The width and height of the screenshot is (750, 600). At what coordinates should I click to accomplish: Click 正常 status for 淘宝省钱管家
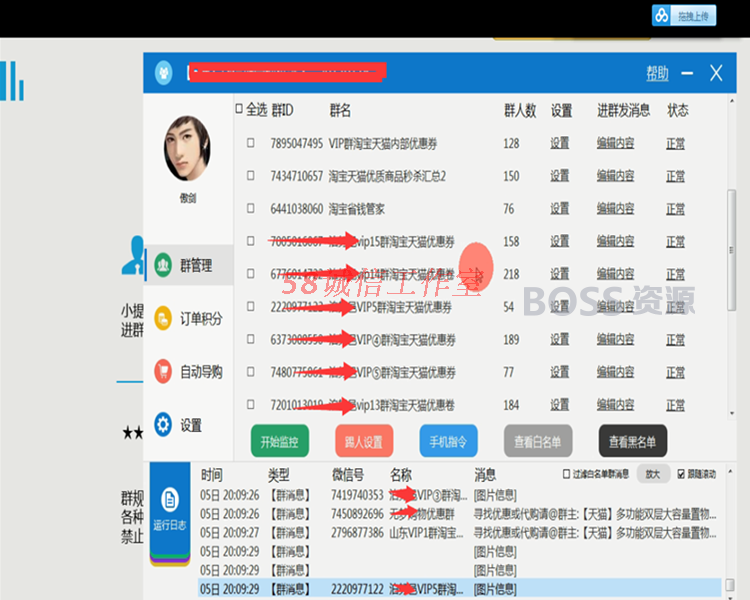pyautogui.click(x=675, y=209)
